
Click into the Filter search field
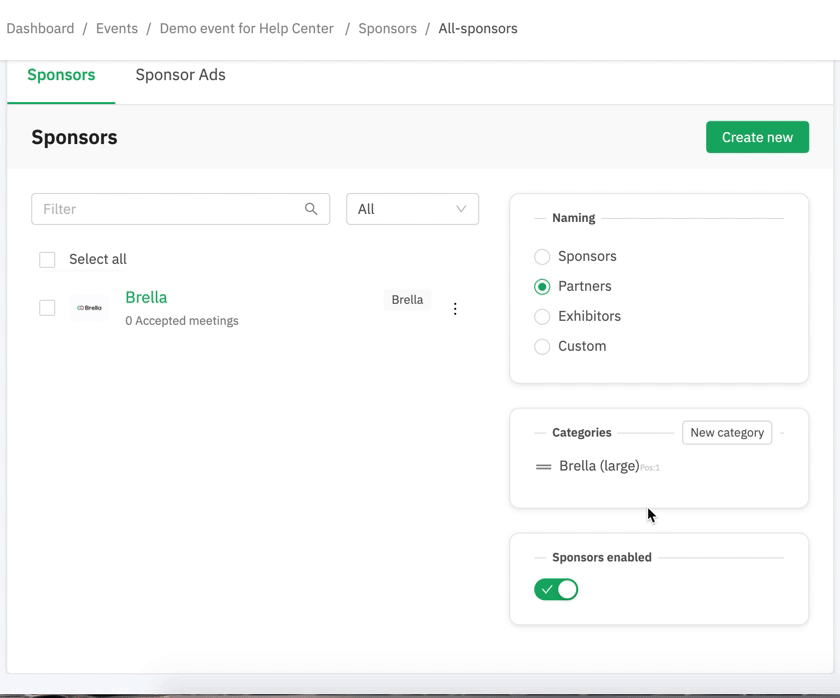[181, 209]
